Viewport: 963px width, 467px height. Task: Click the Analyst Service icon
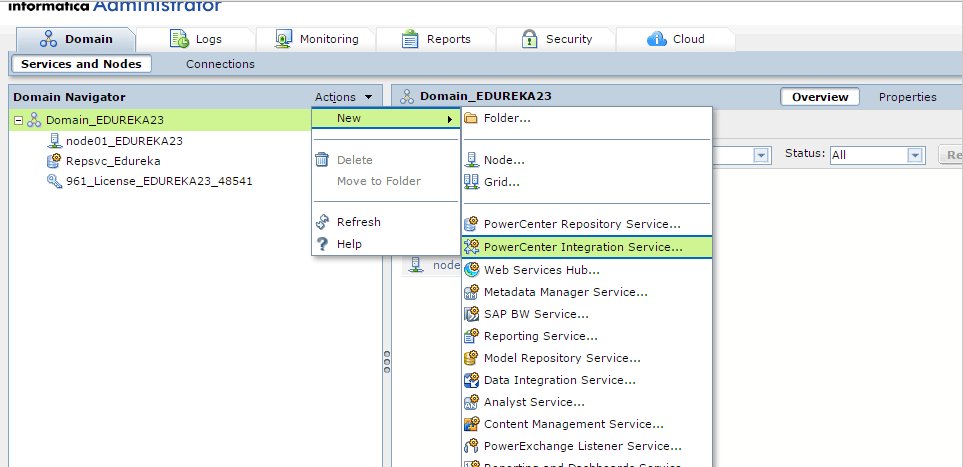pos(471,402)
